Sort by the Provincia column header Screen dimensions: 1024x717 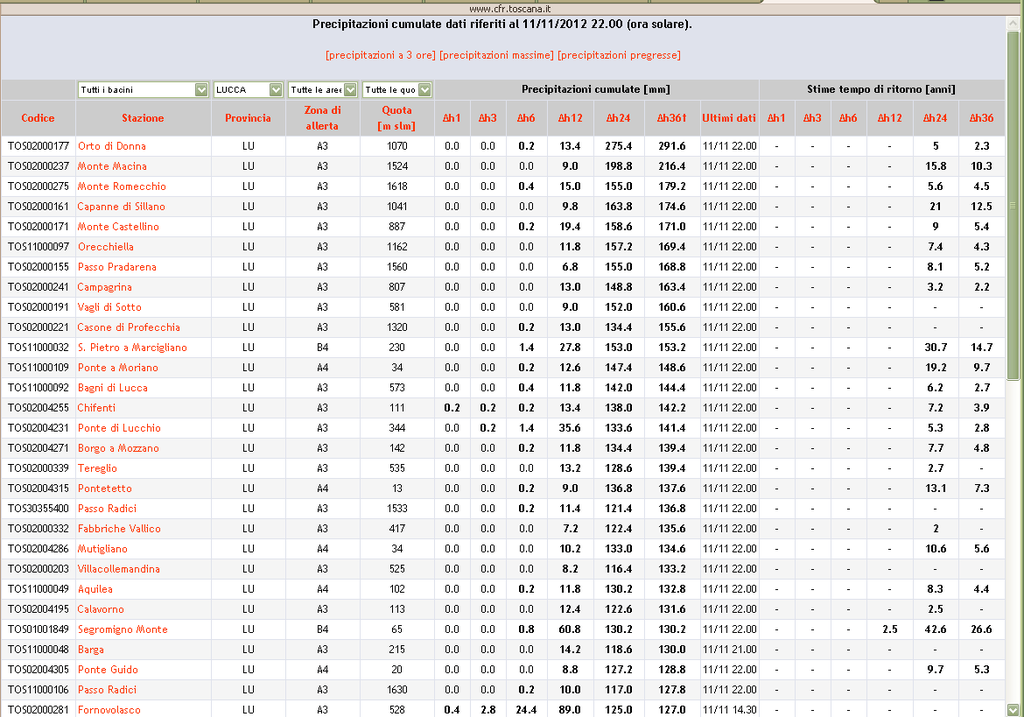pos(248,118)
